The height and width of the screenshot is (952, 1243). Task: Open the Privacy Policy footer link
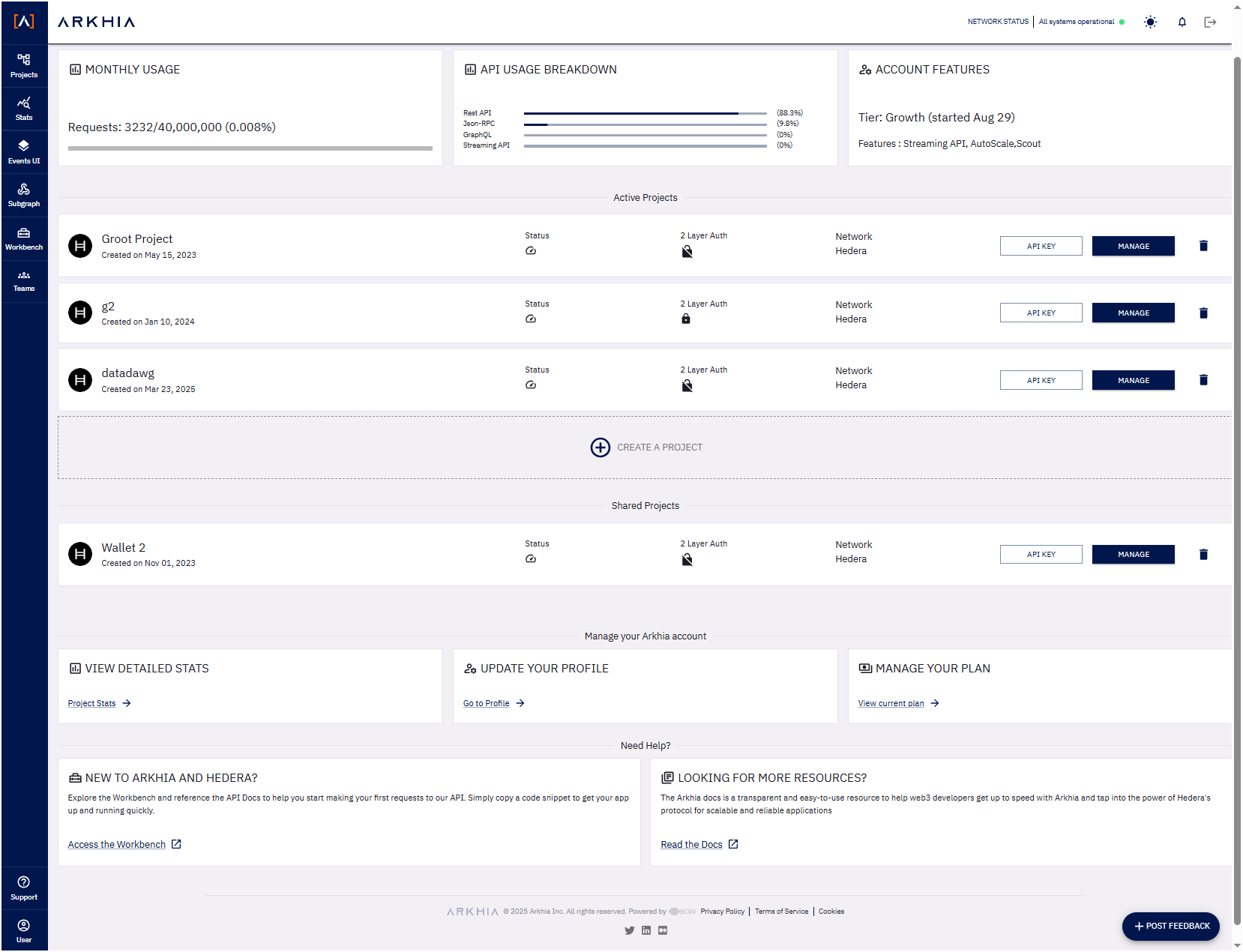[722, 912]
